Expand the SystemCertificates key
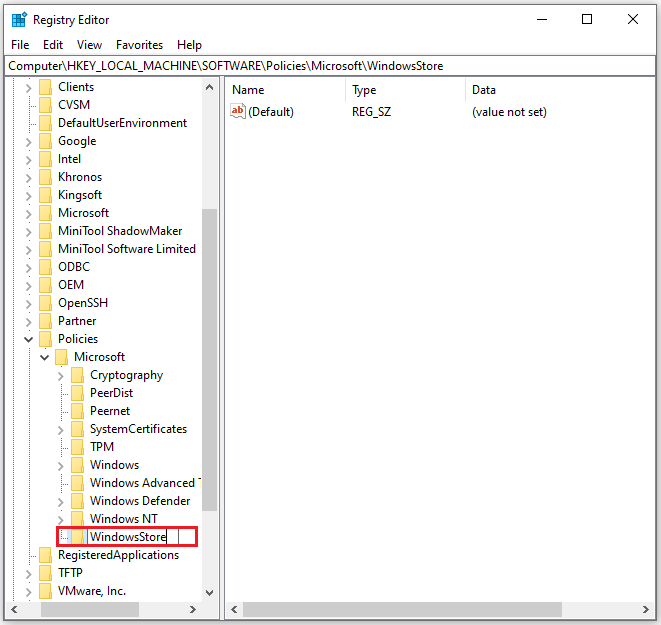 [x=60, y=430]
